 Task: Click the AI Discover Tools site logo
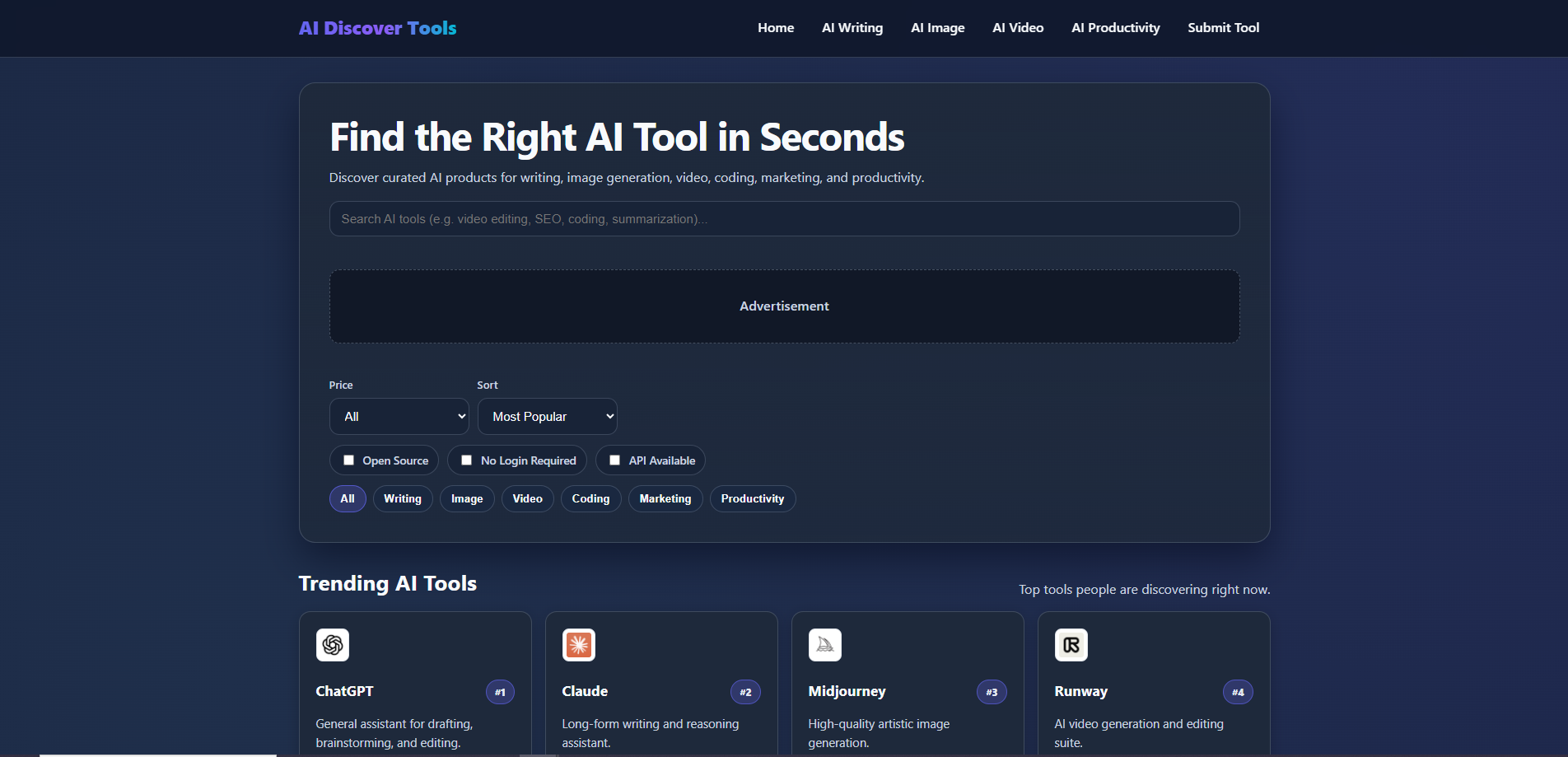point(377,27)
